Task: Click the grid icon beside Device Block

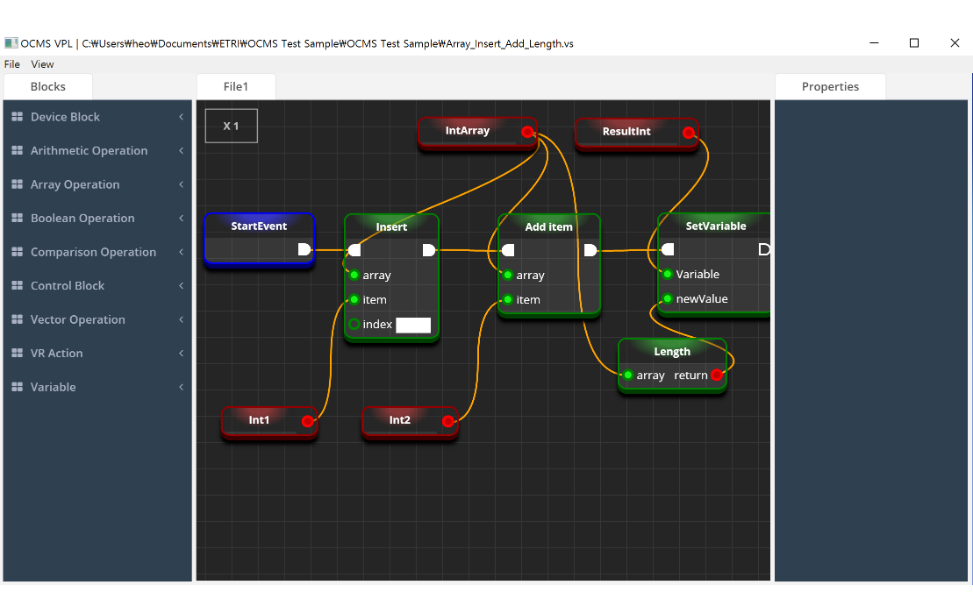Action: [x=17, y=117]
